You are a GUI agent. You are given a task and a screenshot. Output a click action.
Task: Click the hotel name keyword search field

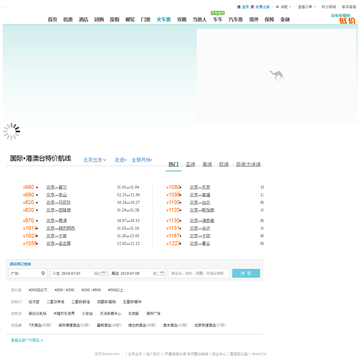[199, 273]
